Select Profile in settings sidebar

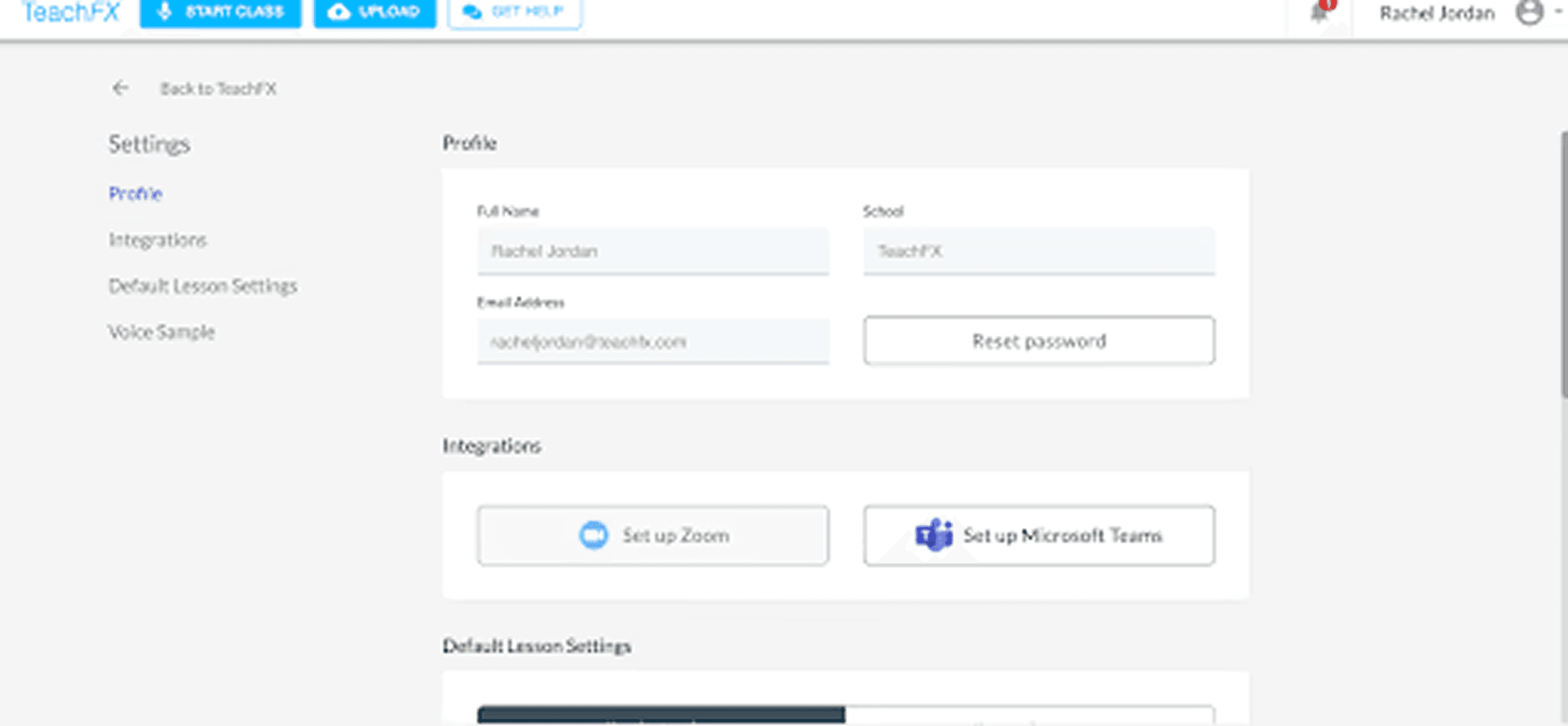(x=135, y=193)
